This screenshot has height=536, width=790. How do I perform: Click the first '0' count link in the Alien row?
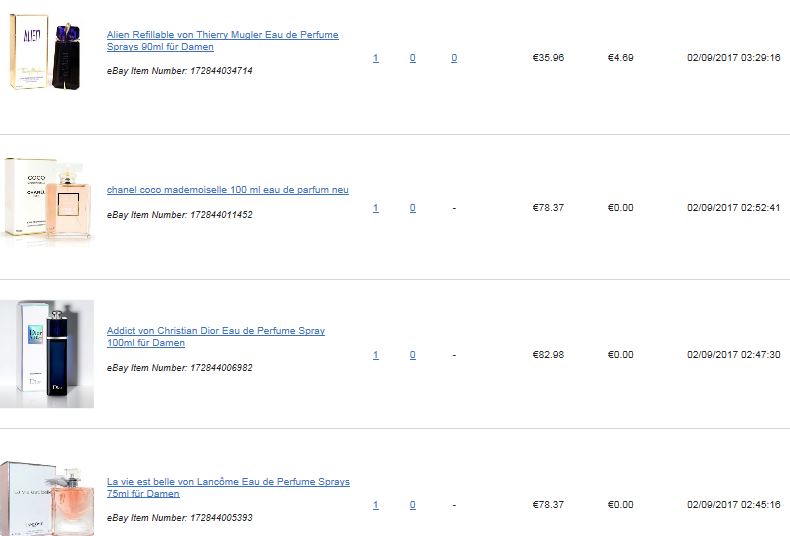(413, 58)
